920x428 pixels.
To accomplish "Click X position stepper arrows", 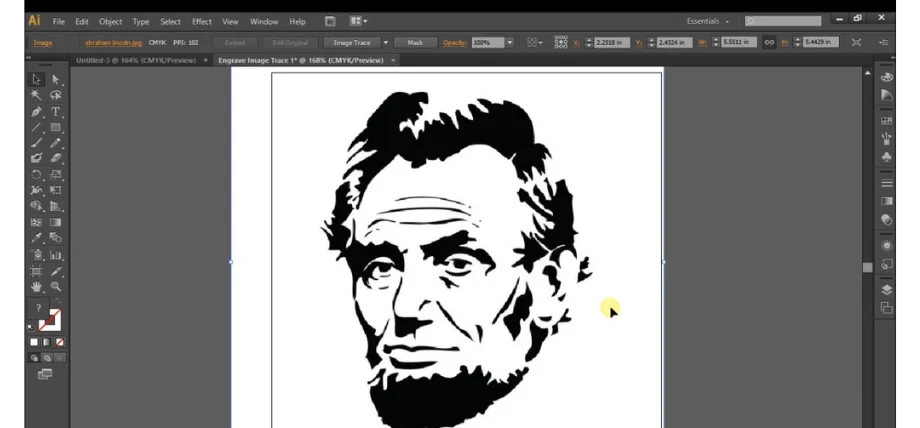I will coord(589,42).
